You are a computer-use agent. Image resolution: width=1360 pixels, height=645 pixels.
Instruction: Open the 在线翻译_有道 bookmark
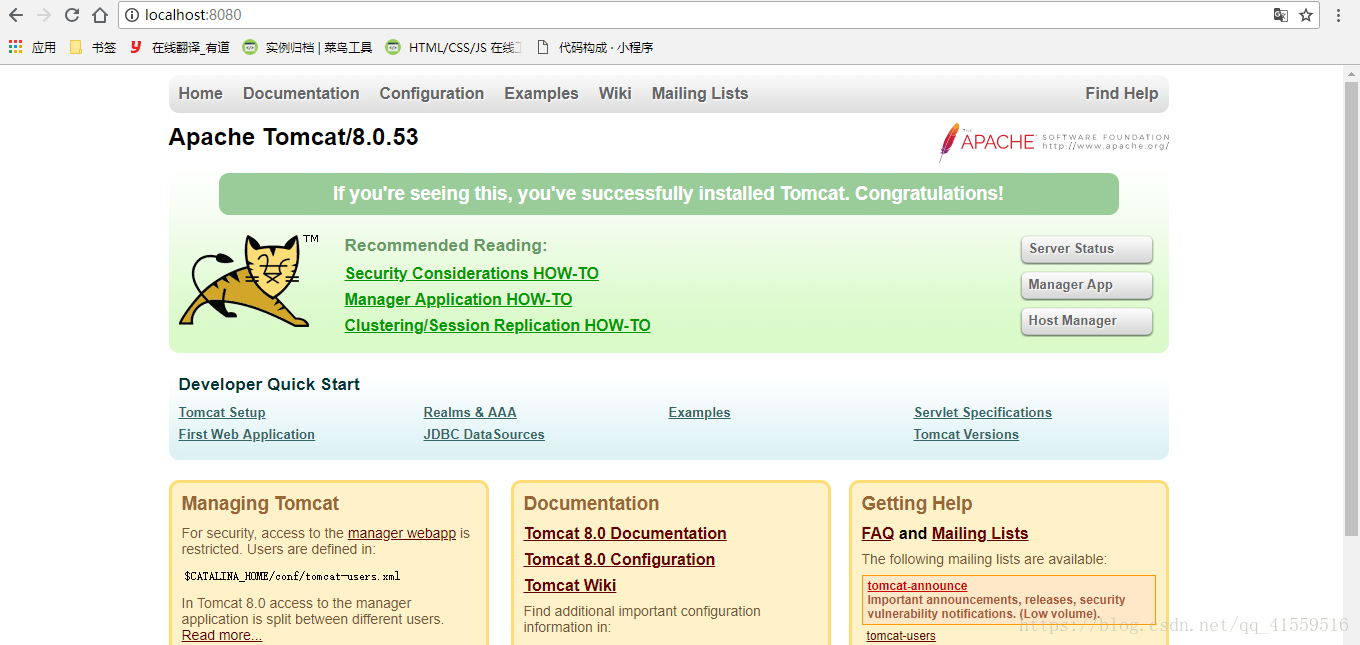coord(180,47)
